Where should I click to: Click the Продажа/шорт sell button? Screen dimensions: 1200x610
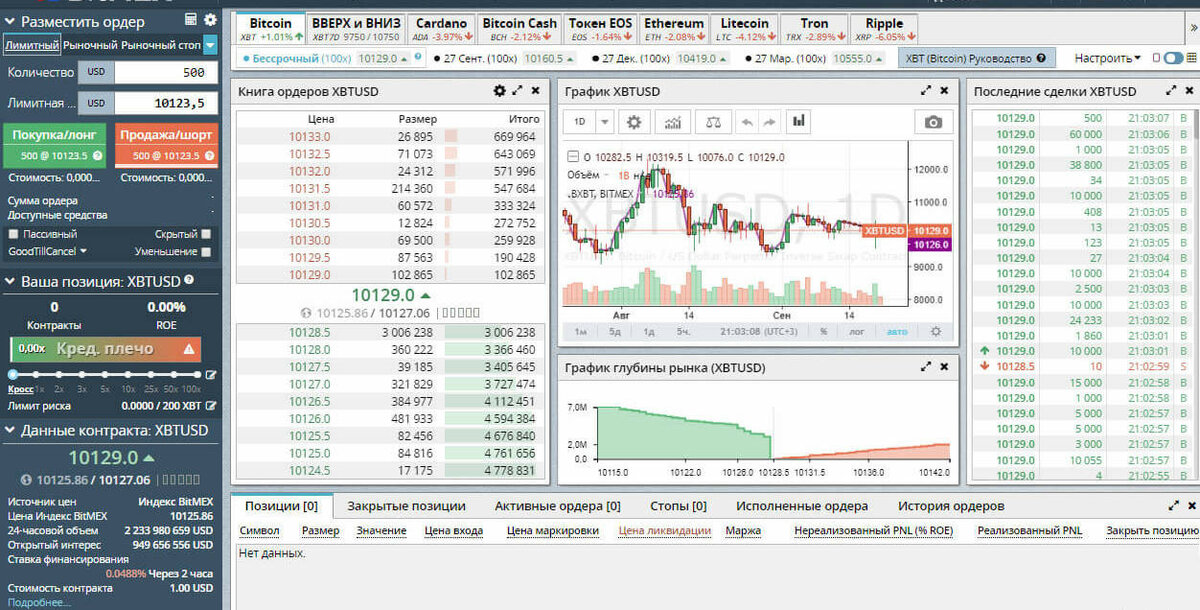click(166, 145)
